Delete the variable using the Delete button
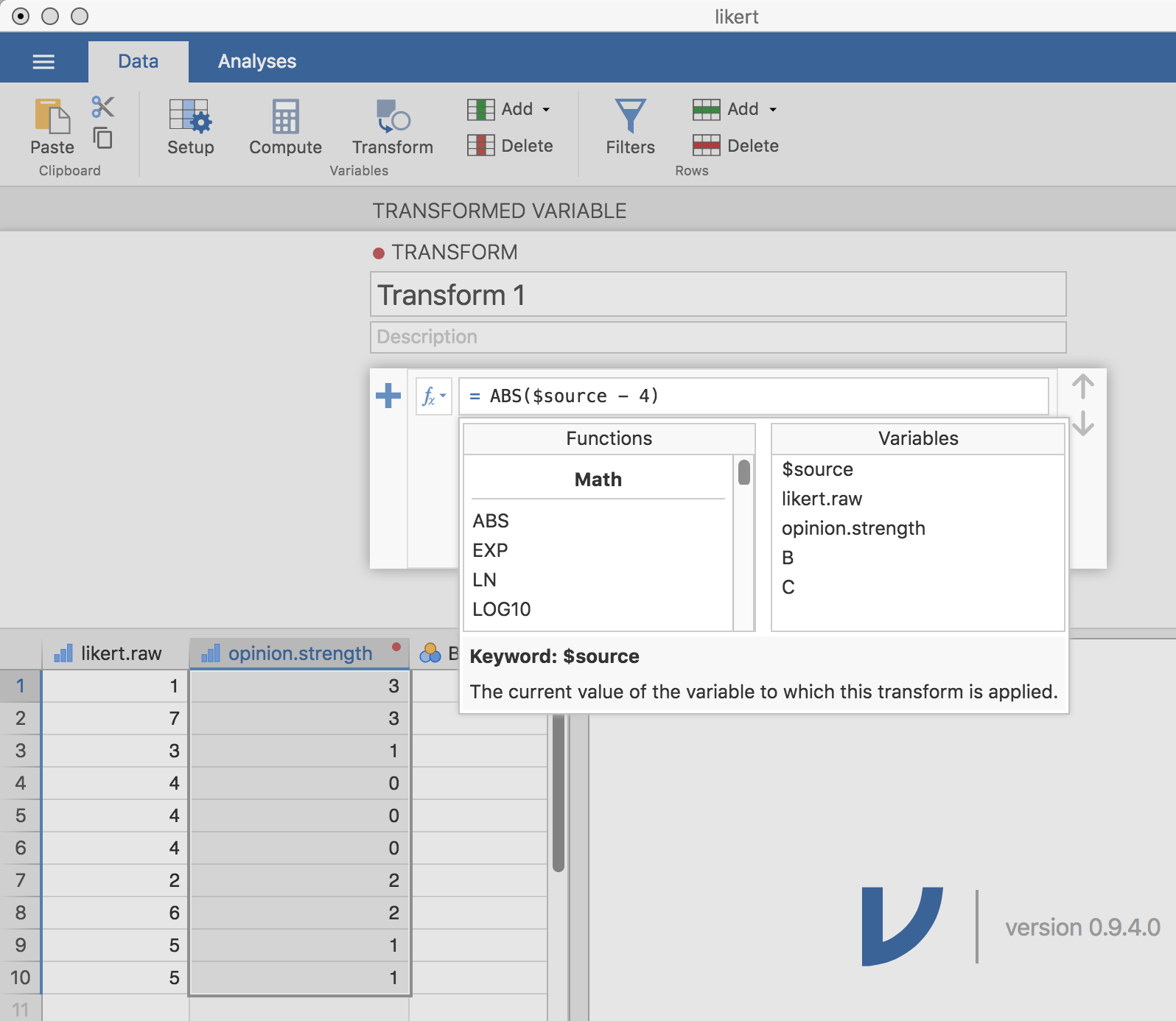 point(510,146)
